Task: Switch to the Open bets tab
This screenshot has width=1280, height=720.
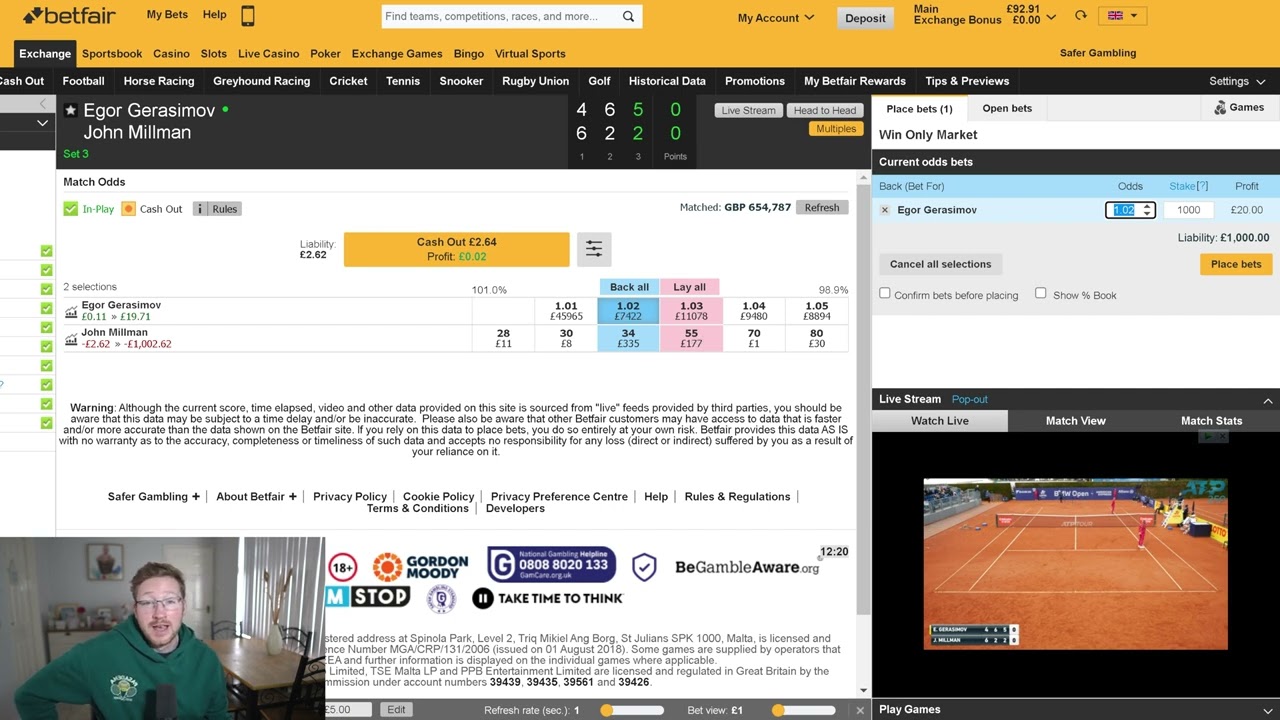Action: pyautogui.click(x=1007, y=109)
